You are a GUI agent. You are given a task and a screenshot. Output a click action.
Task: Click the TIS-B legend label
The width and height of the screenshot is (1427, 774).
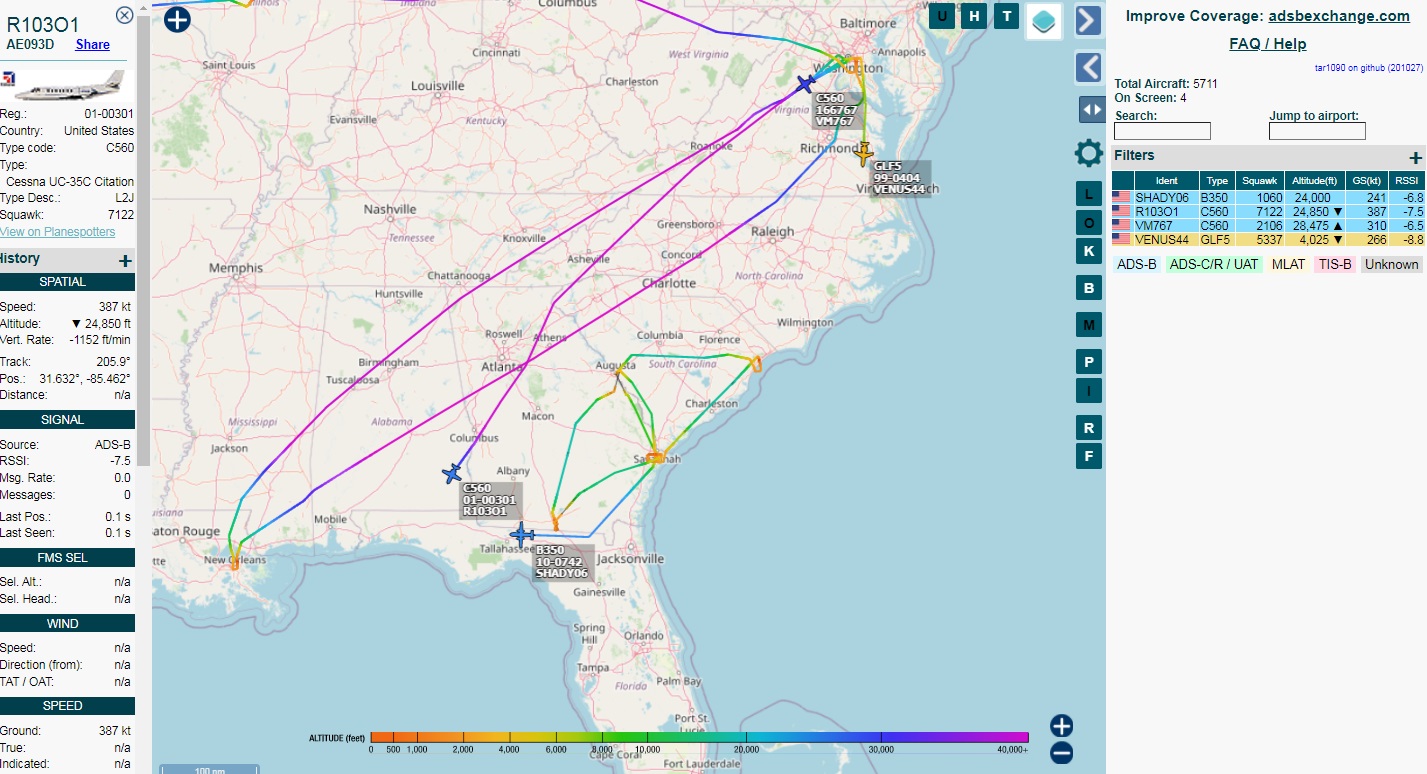(1335, 264)
